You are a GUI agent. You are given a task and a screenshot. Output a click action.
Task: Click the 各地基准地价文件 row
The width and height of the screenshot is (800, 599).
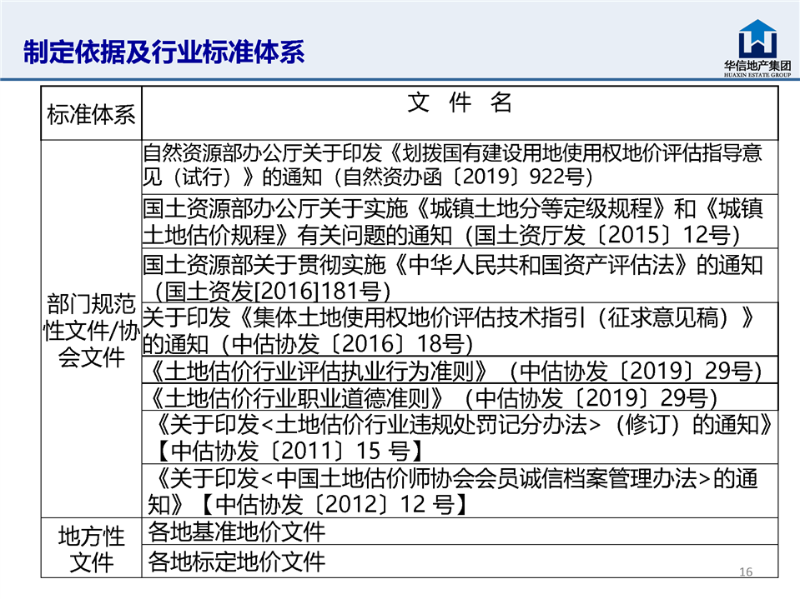point(460,532)
